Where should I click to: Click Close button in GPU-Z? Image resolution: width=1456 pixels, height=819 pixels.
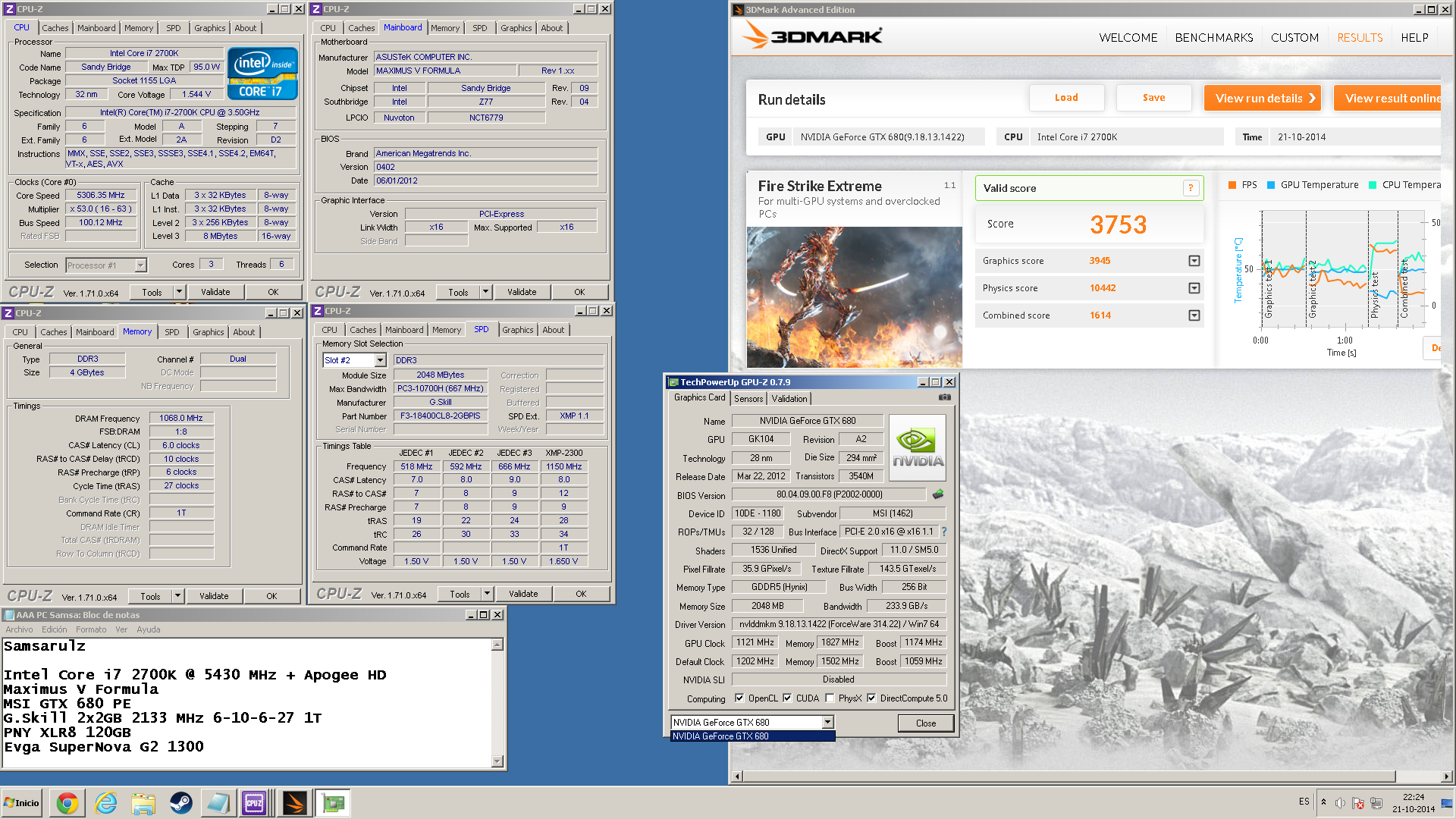tap(925, 723)
